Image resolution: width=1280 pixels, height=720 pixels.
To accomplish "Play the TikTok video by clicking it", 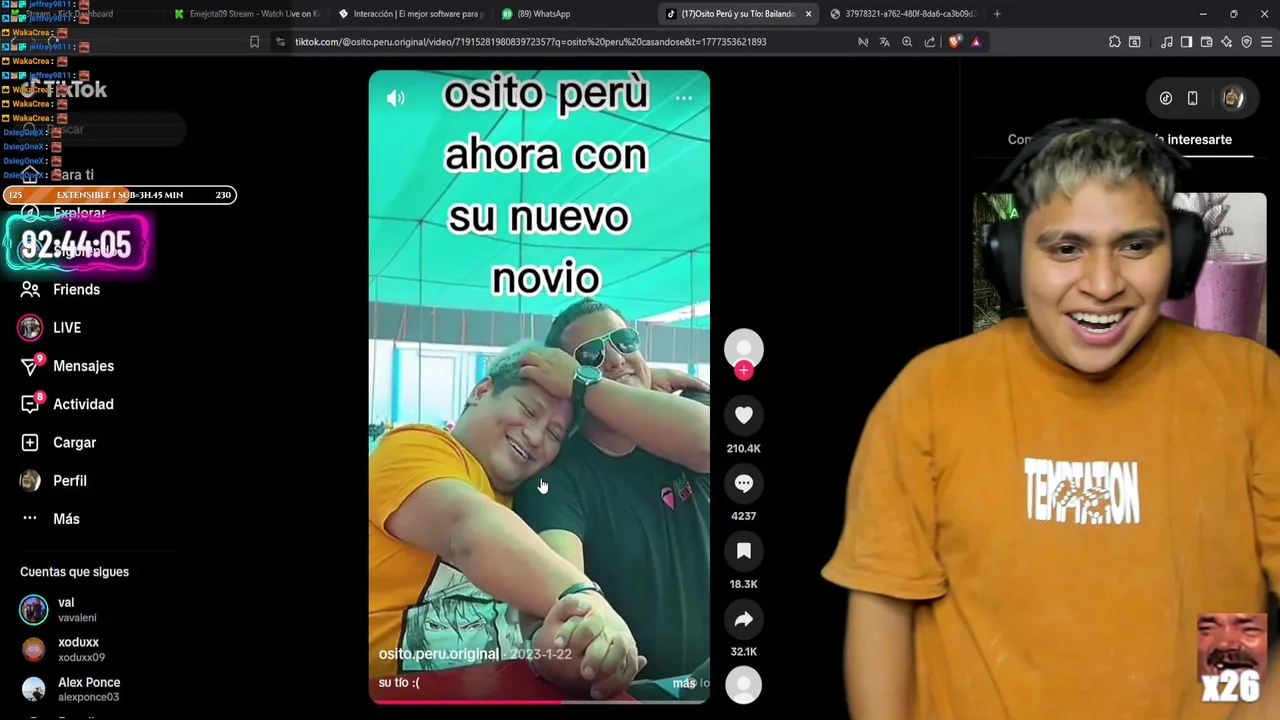I will click(539, 385).
